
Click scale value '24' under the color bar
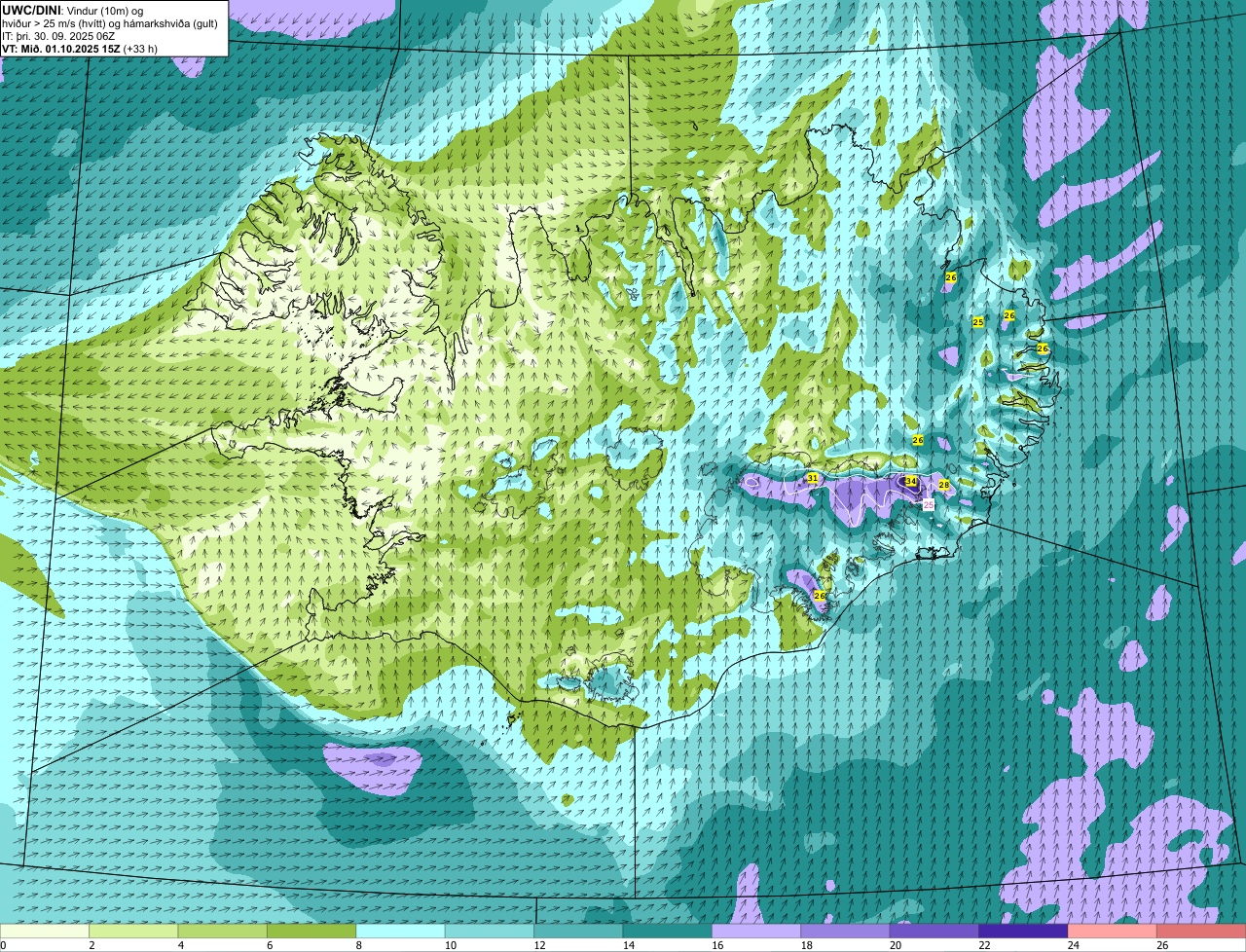coord(1073,945)
